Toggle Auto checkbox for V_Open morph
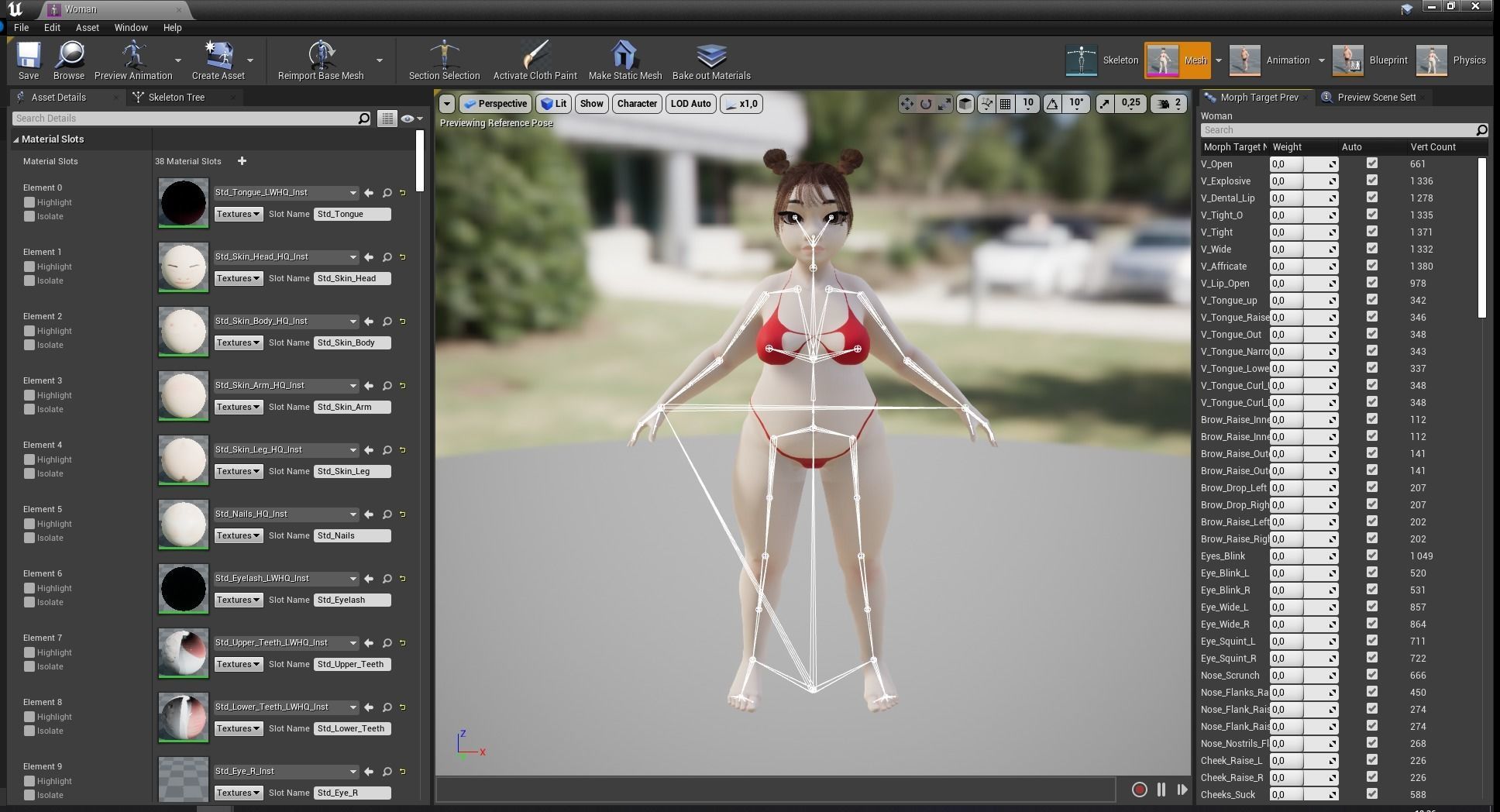Screen dimensions: 1500x812 pos(1372,163)
